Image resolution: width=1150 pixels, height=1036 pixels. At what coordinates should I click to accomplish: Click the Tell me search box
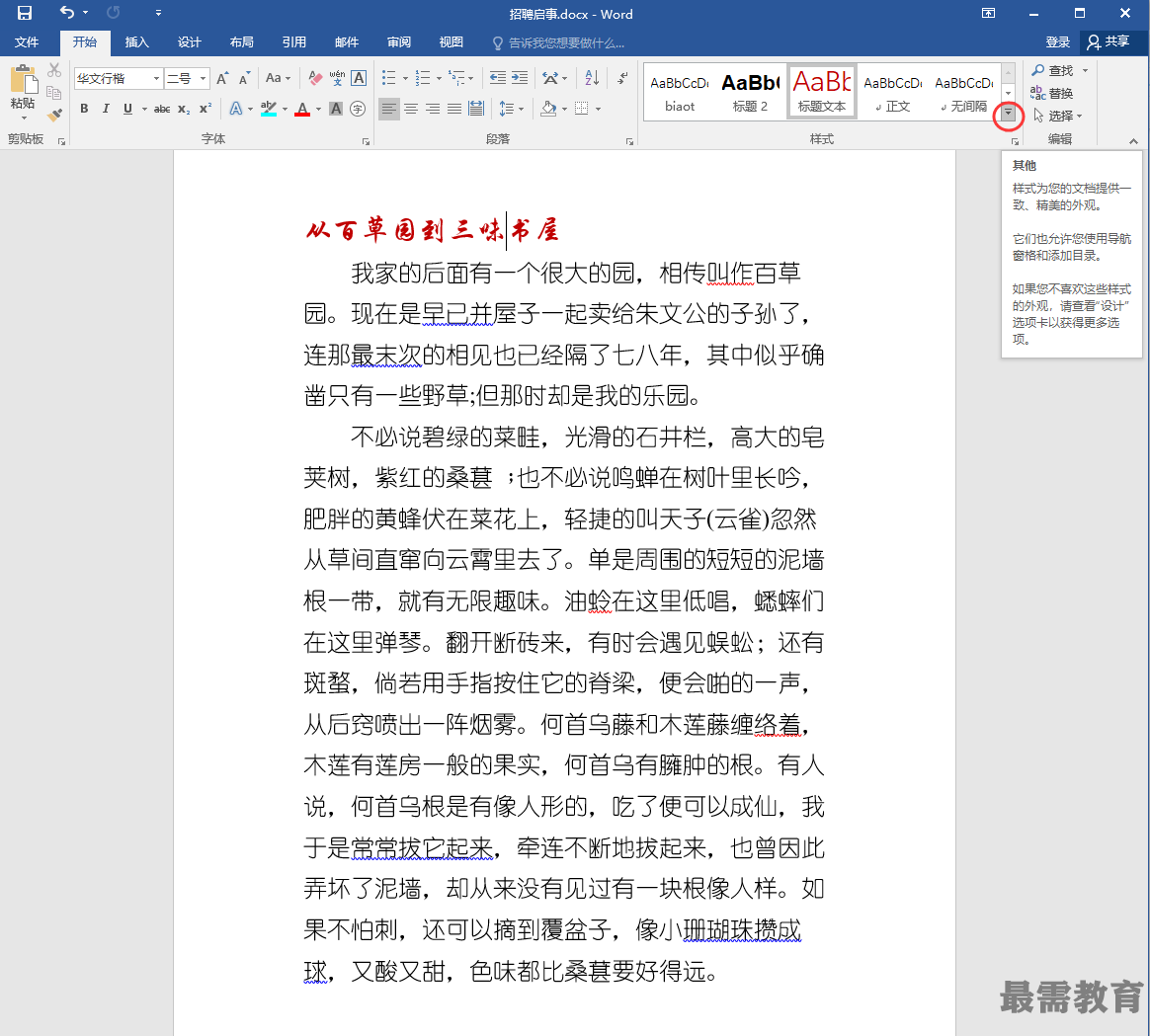coord(558,42)
